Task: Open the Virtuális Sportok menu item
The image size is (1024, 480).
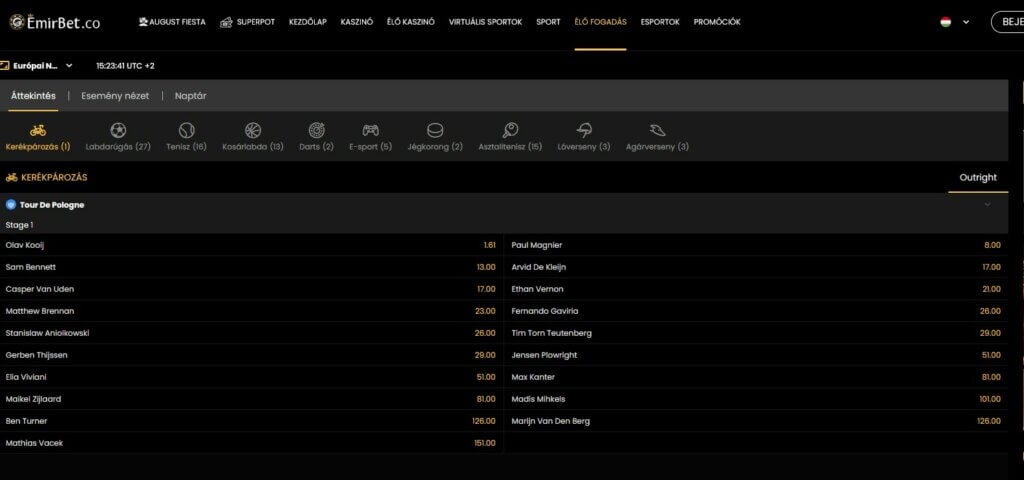Action: pyautogui.click(x=485, y=22)
